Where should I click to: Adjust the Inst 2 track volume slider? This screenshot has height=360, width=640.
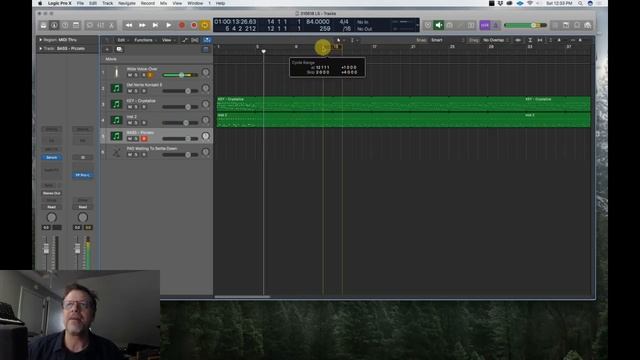pos(180,123)
